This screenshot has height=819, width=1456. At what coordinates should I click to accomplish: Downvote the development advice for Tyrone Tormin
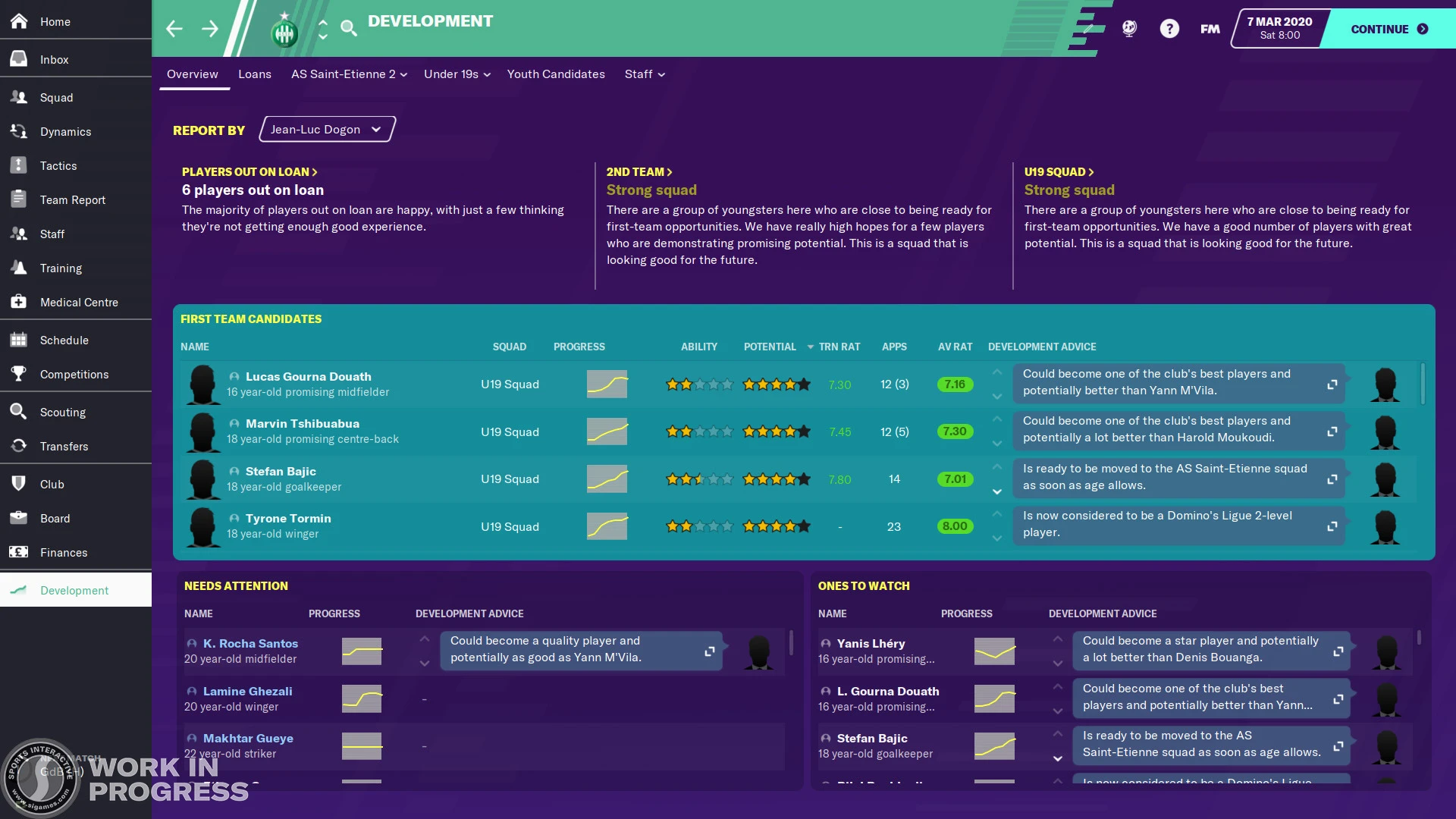click(x=997, y=538)
